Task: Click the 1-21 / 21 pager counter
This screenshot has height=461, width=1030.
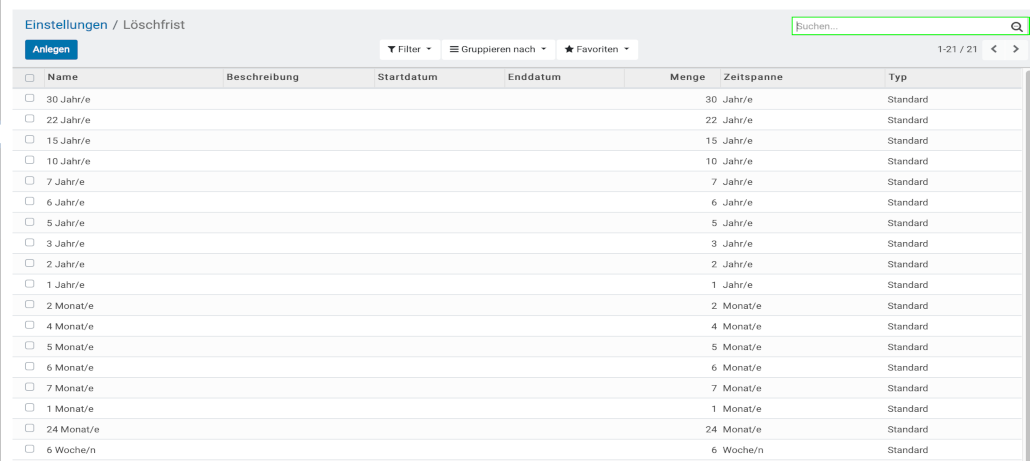Action: click(957, 49)
